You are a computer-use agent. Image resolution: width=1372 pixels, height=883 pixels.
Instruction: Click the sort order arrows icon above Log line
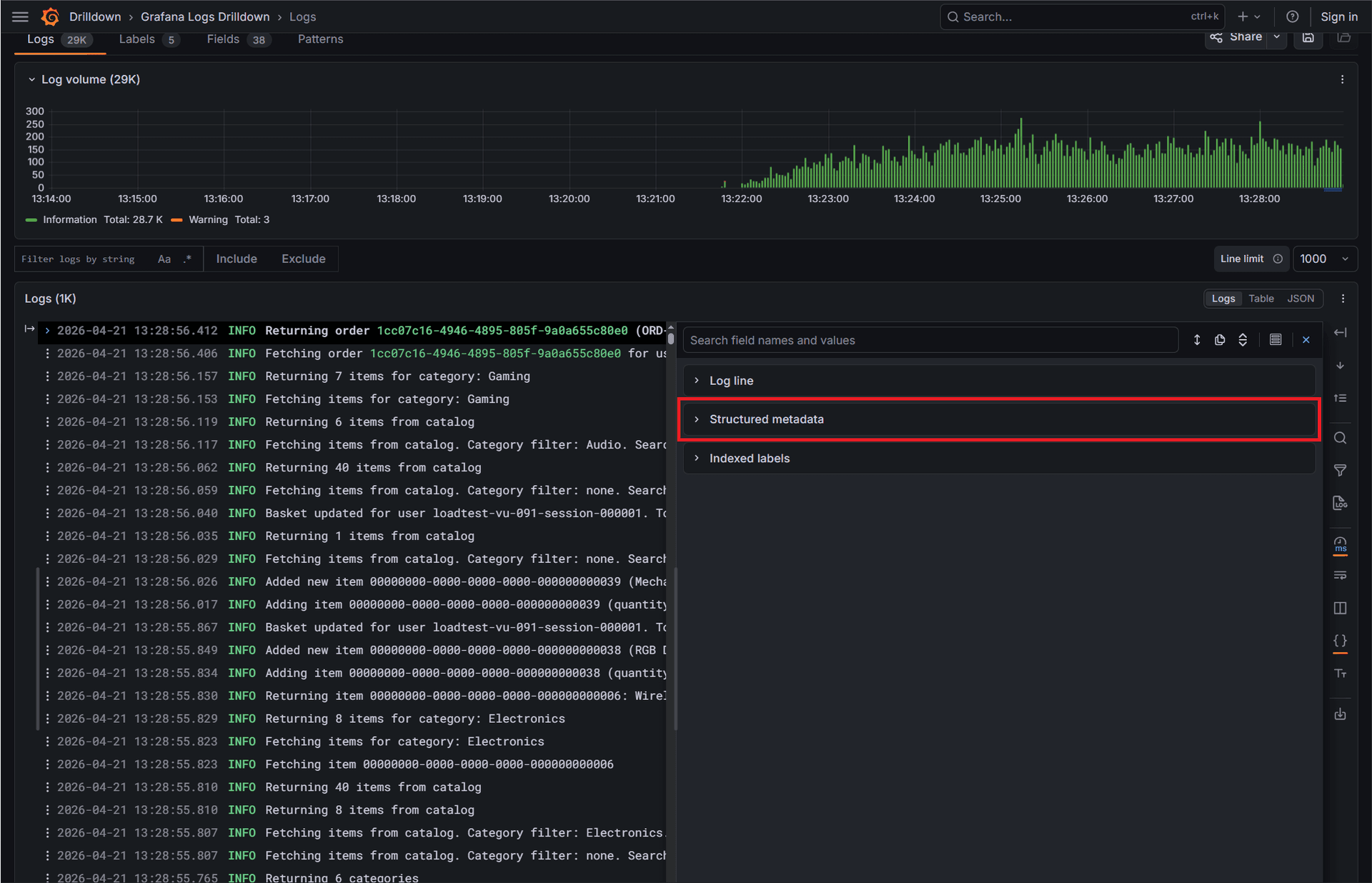[x=1243, y=340]
